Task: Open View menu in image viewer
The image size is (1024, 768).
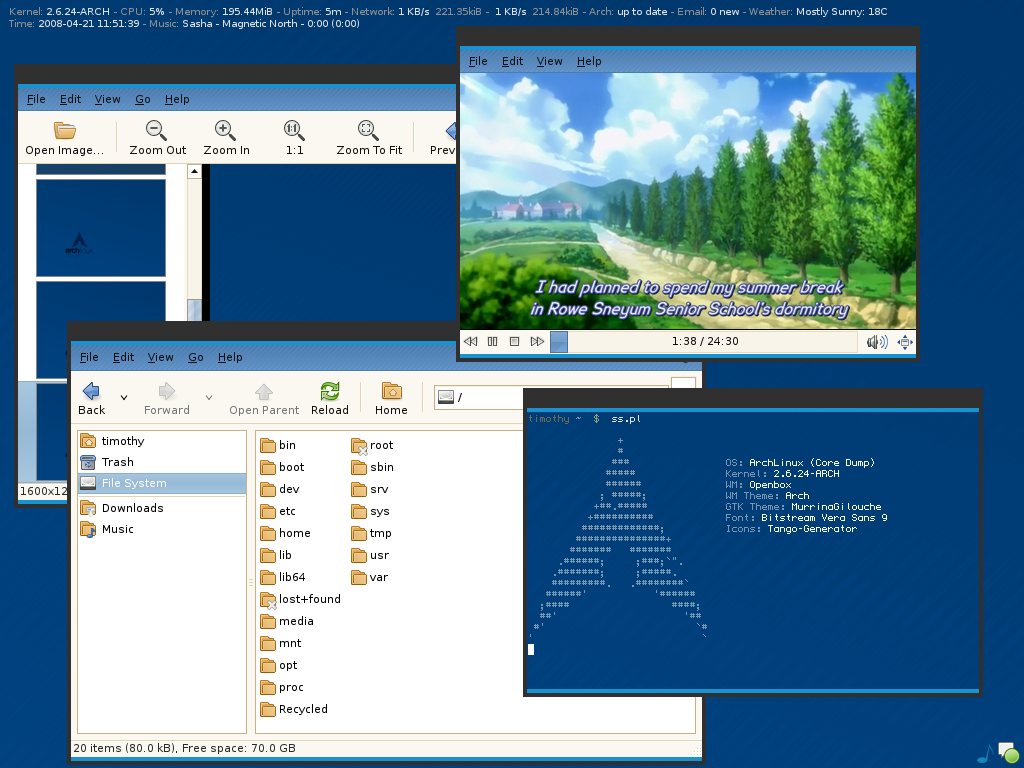Action: [x=107, y=99]
